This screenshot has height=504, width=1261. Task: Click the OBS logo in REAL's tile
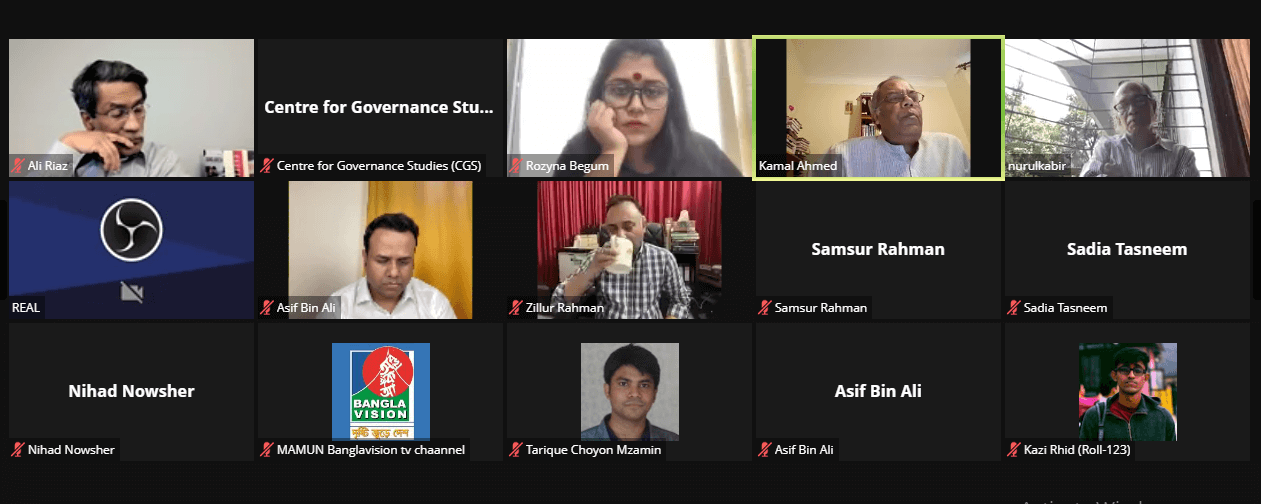click(131, 230)
